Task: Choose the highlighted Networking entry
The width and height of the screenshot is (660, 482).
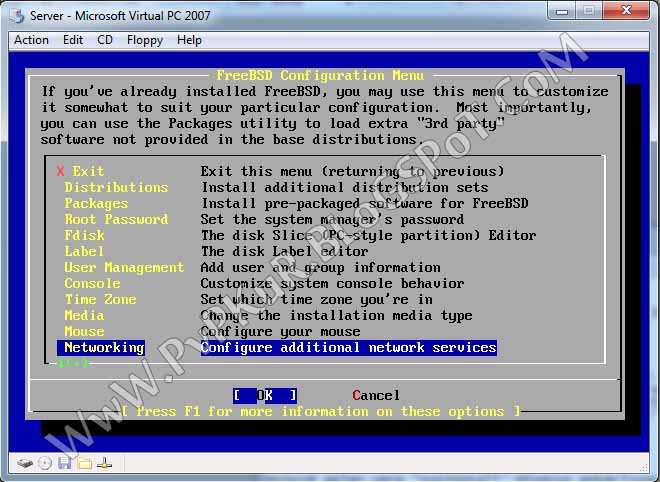Action: pyautogui.click(x=101, y=348)
